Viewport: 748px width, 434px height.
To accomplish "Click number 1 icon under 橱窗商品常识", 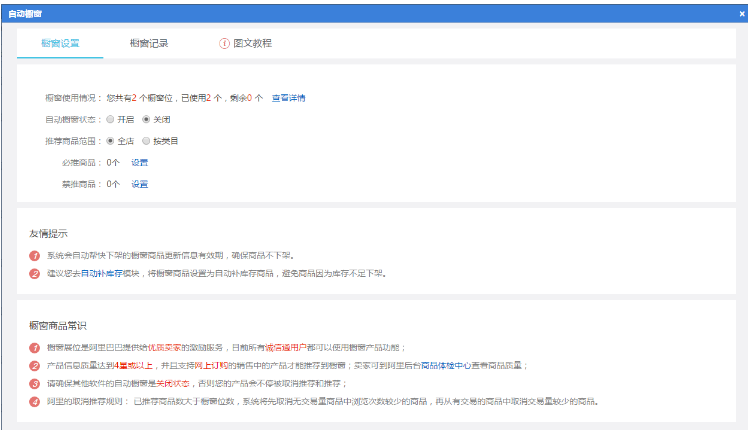I will (x=35, y=347).
